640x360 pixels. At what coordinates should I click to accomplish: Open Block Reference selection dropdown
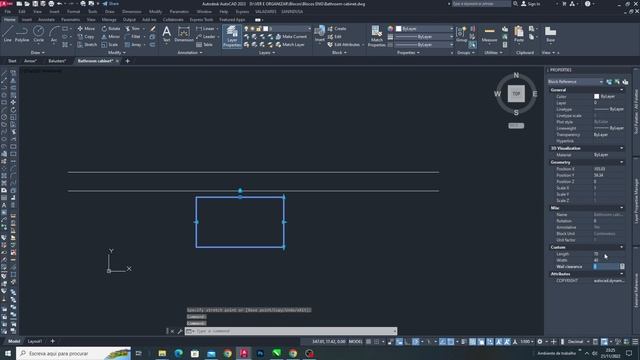pyautogui.click(x=575, y=82)
